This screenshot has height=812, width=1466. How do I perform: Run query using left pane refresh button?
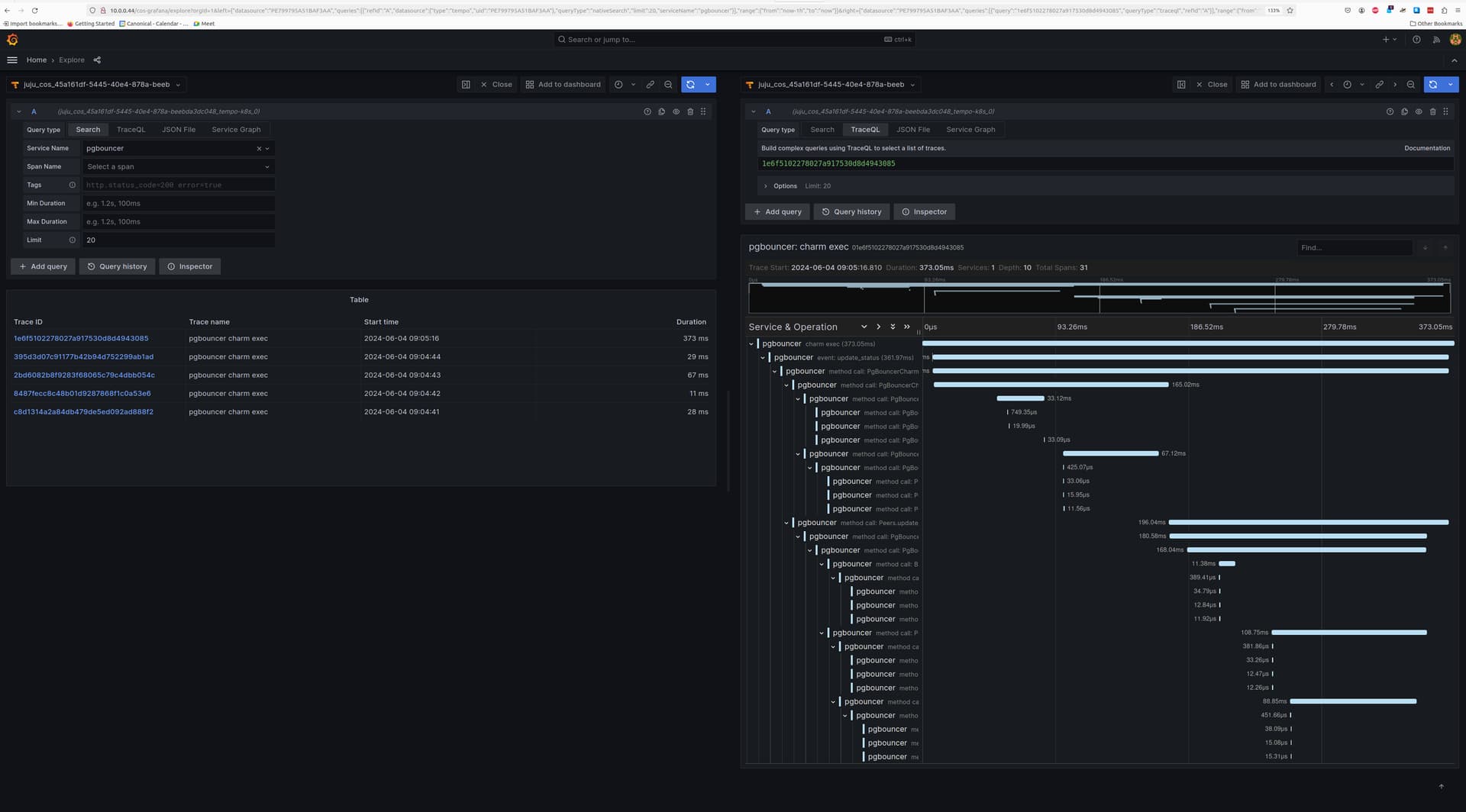click(690, 85)
